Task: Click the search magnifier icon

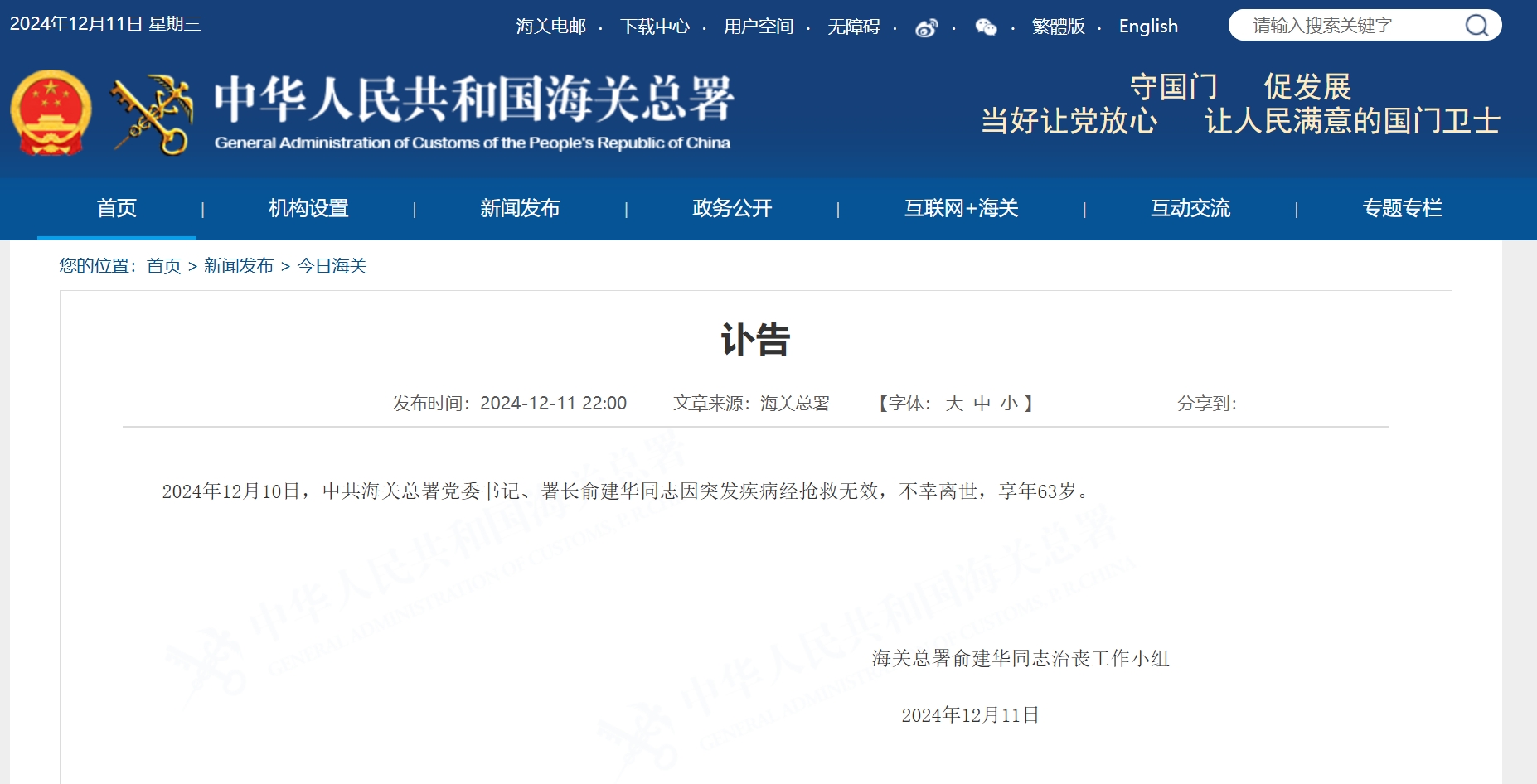Action: click(x=1476, y=26)
